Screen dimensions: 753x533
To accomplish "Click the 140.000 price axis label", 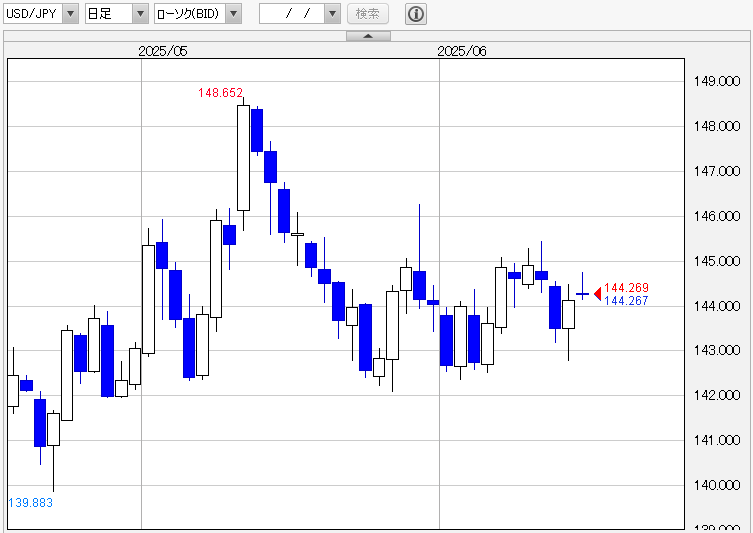I will (x=717, y=485).
